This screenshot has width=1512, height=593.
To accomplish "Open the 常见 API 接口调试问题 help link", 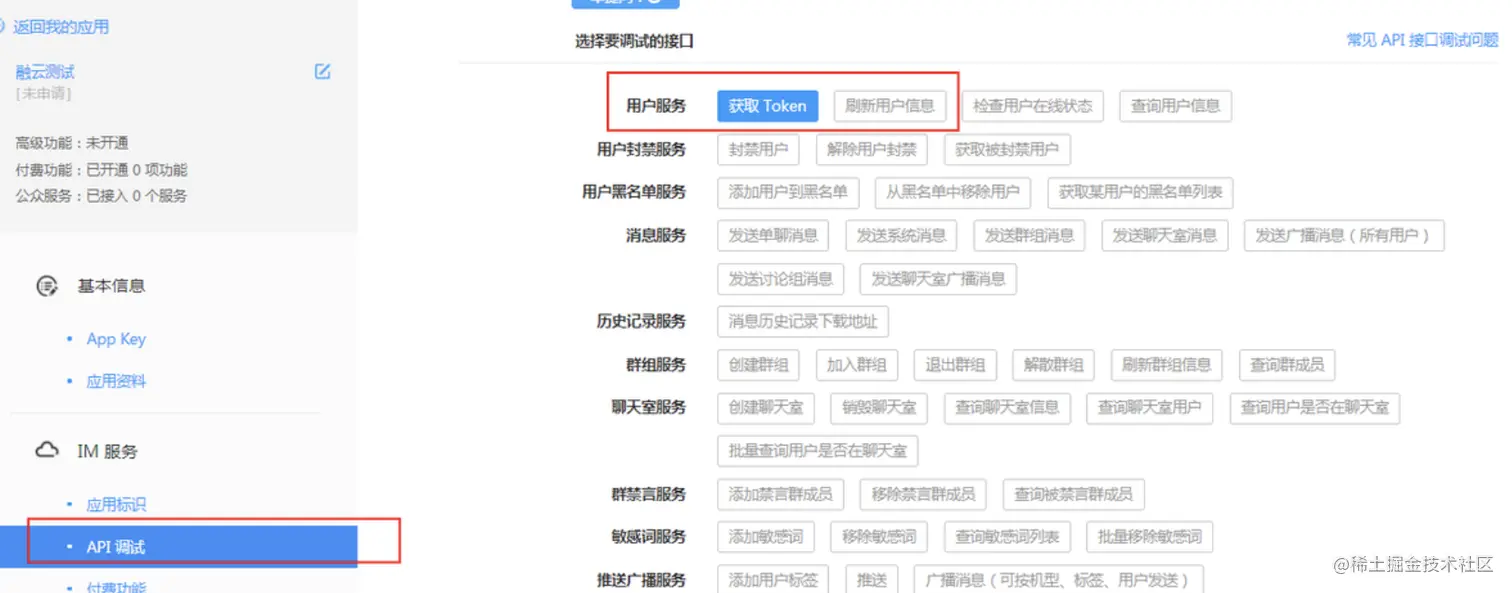I will tap(1421, 40).
